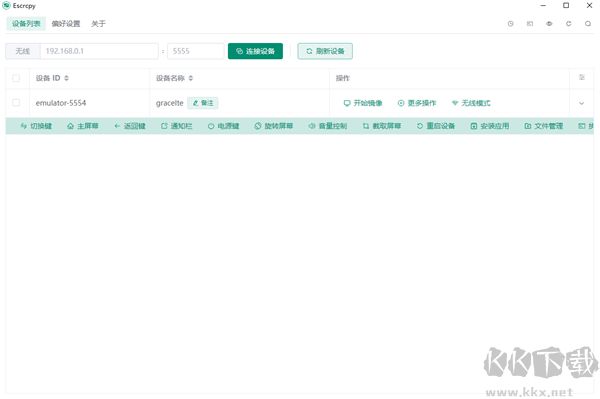Screen dimensions: 600x399
Task: Open the 设备列表 tab
Action: coord(26,24)
